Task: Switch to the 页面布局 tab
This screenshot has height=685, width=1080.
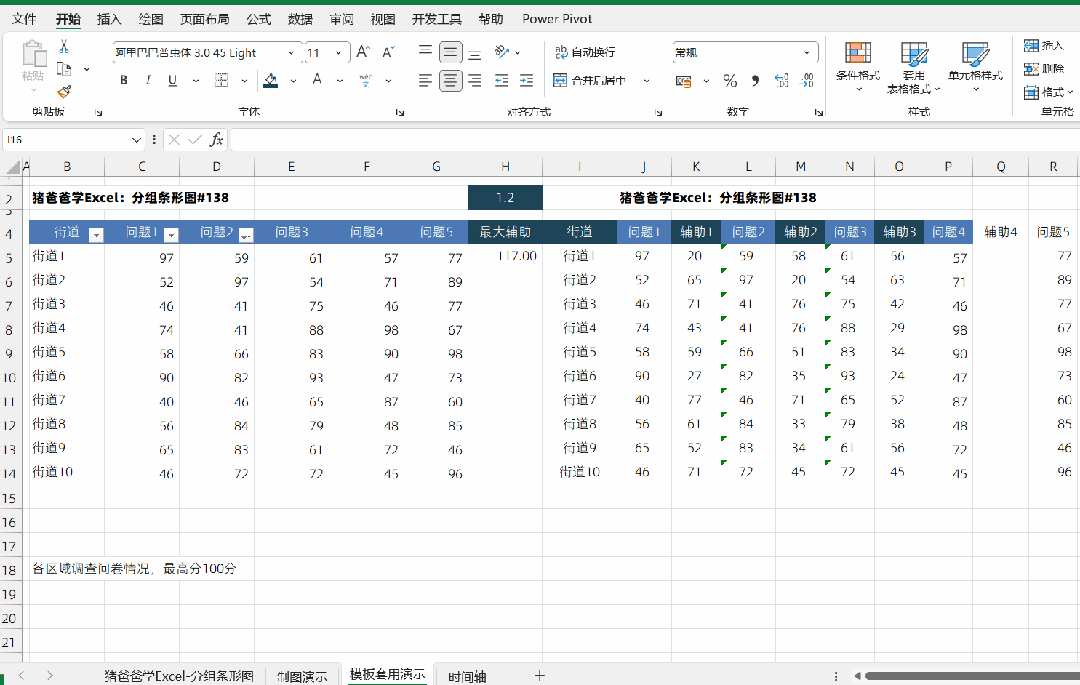Action: pyautogui.click(x=205, y=19)
